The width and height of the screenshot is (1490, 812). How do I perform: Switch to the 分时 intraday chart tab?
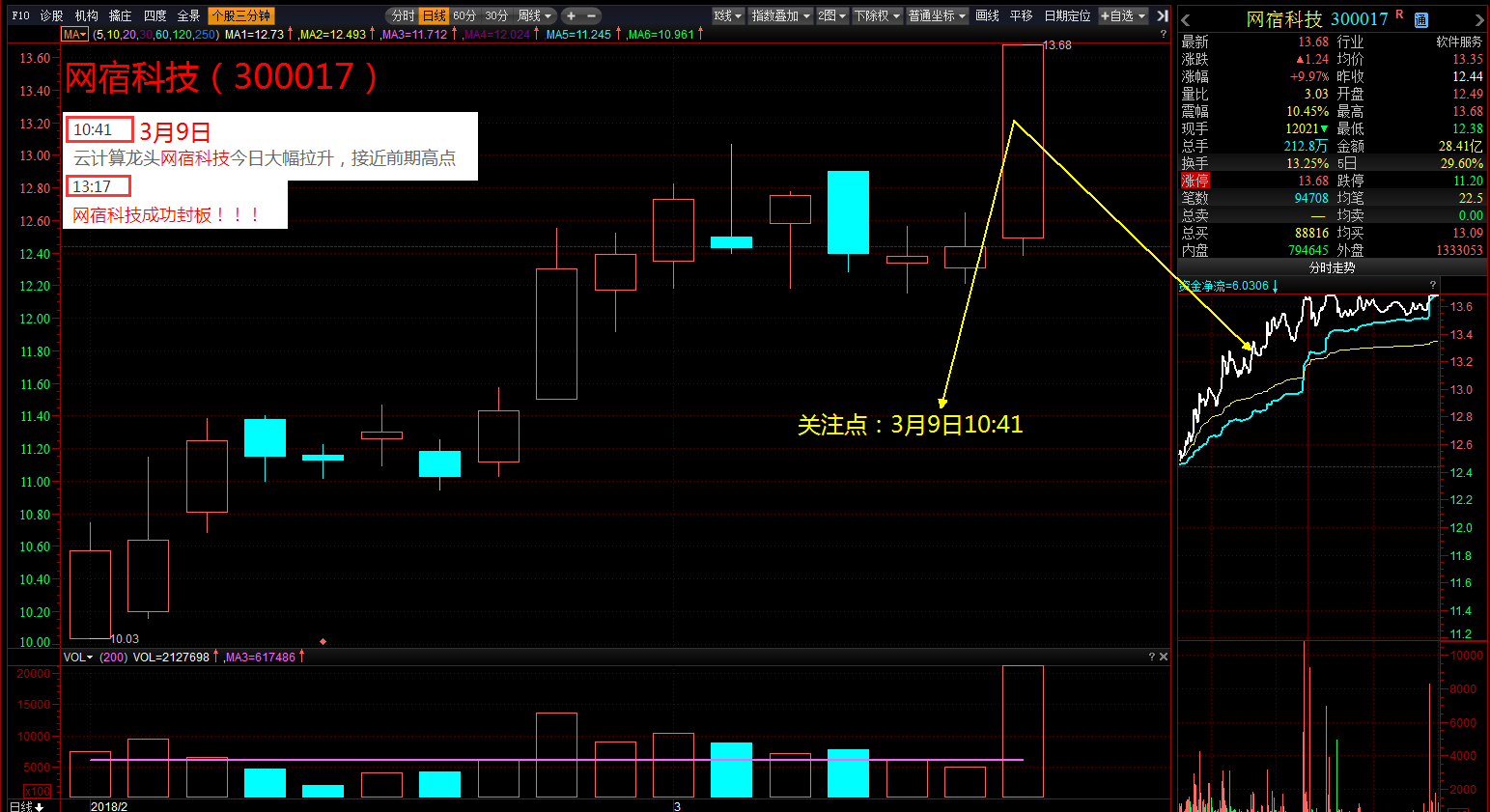click(403, 15)
